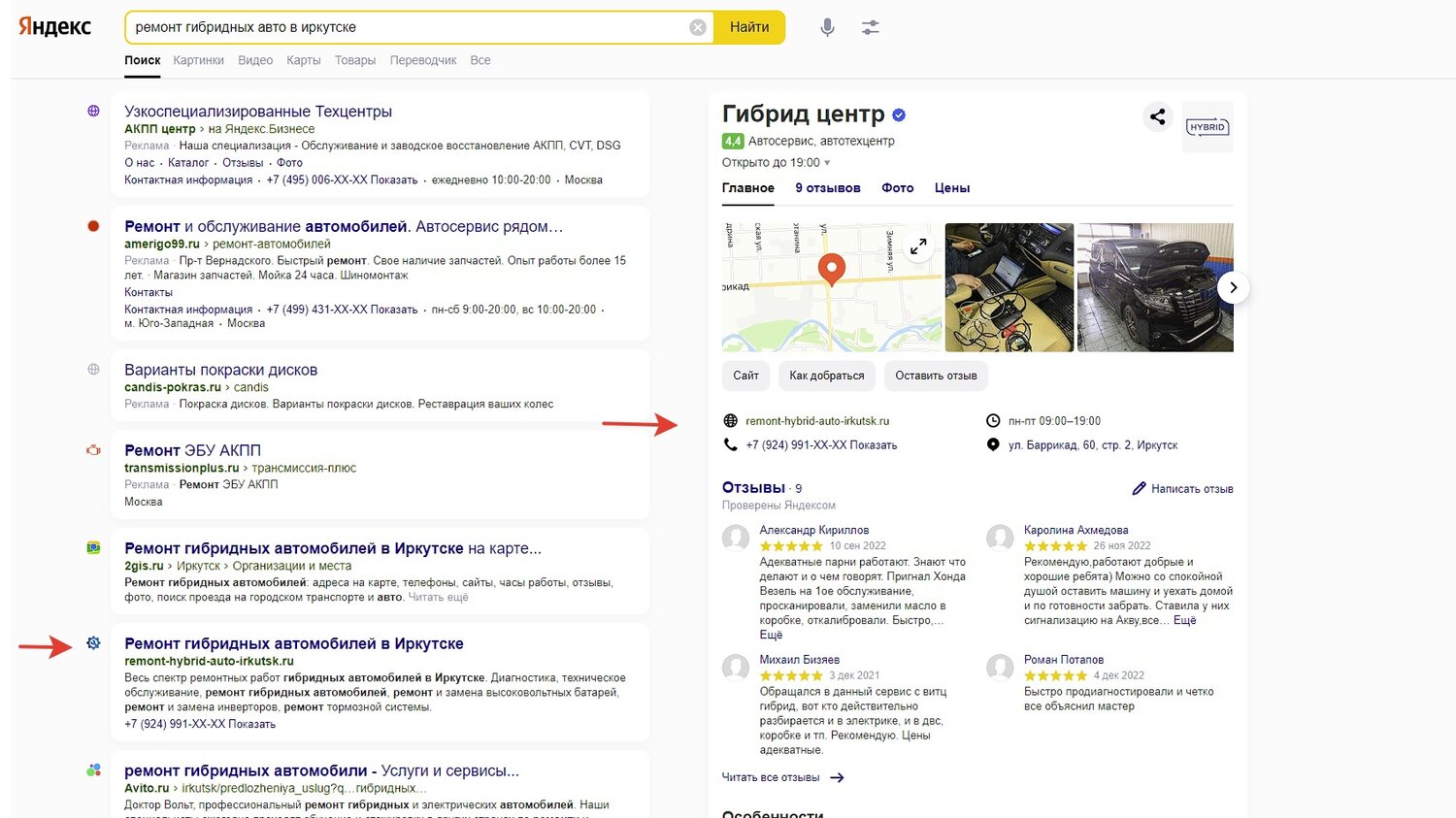This screenshot has height=818, width=1456.
Task: Click the favicon of candis-pokras.ru result
Action: tap(93, 370)
